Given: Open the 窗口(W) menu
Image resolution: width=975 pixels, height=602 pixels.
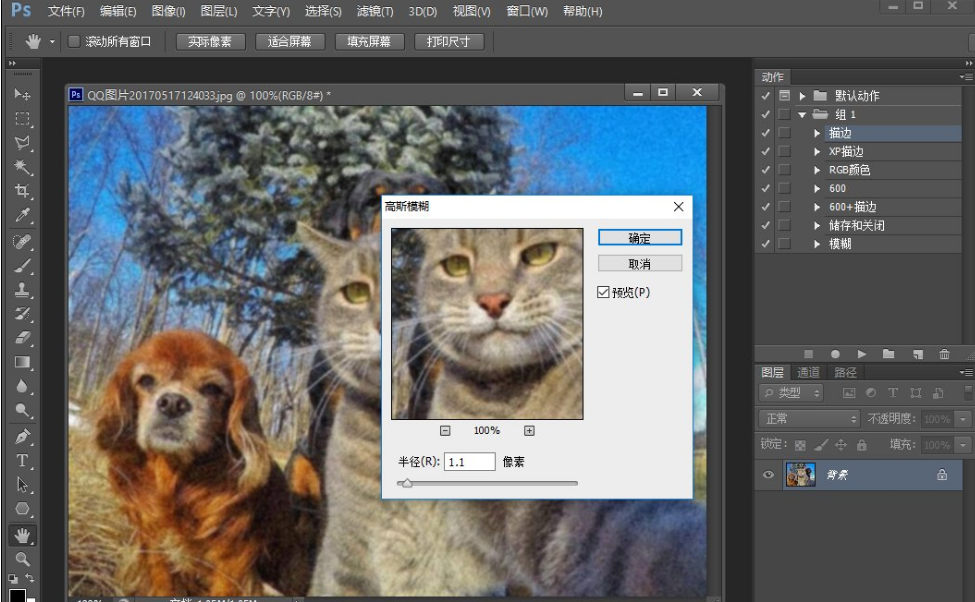Looking at the screenshot, I should 527,11.
